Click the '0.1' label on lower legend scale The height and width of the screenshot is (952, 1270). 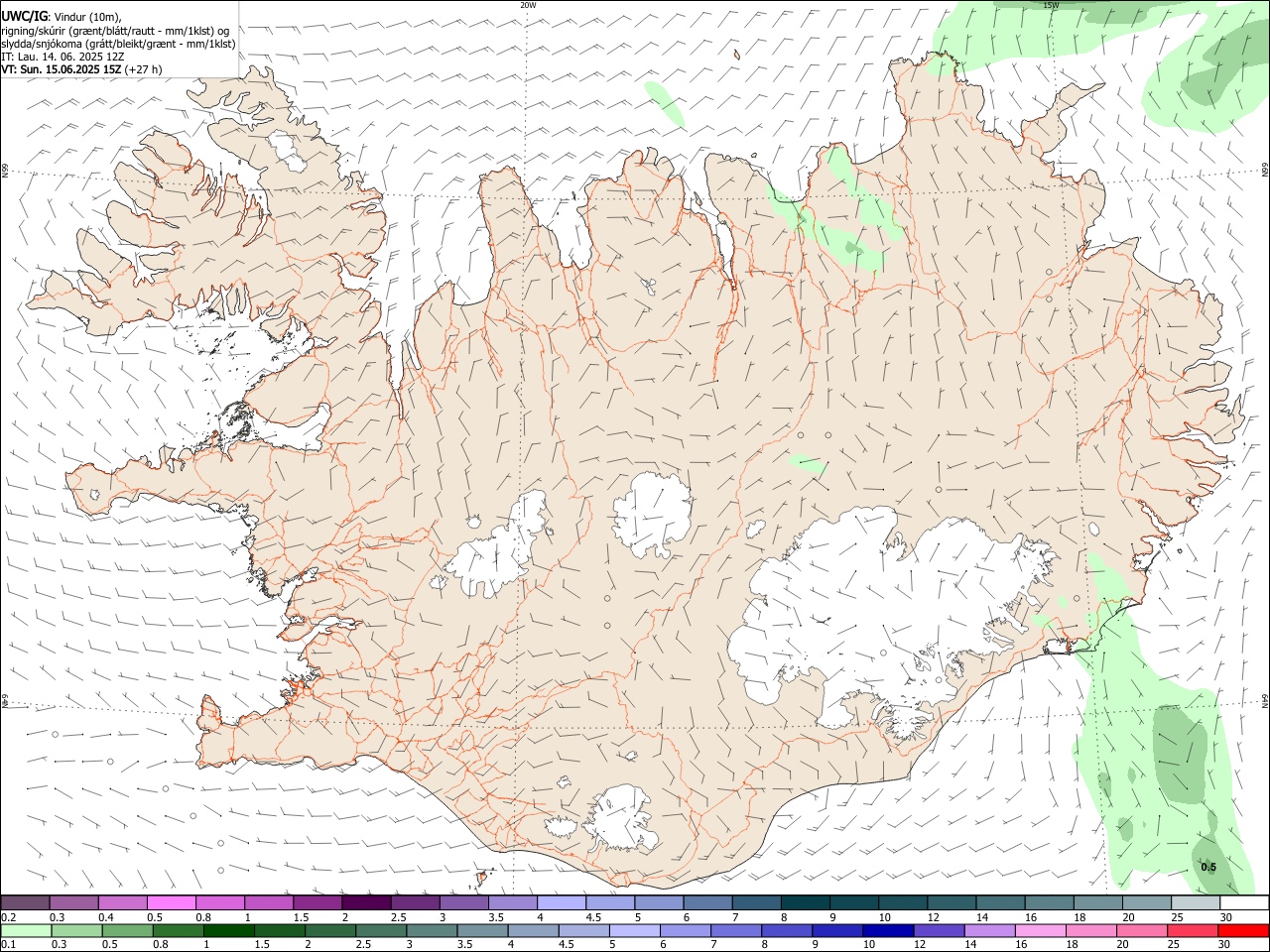click(x=8, y=944)
